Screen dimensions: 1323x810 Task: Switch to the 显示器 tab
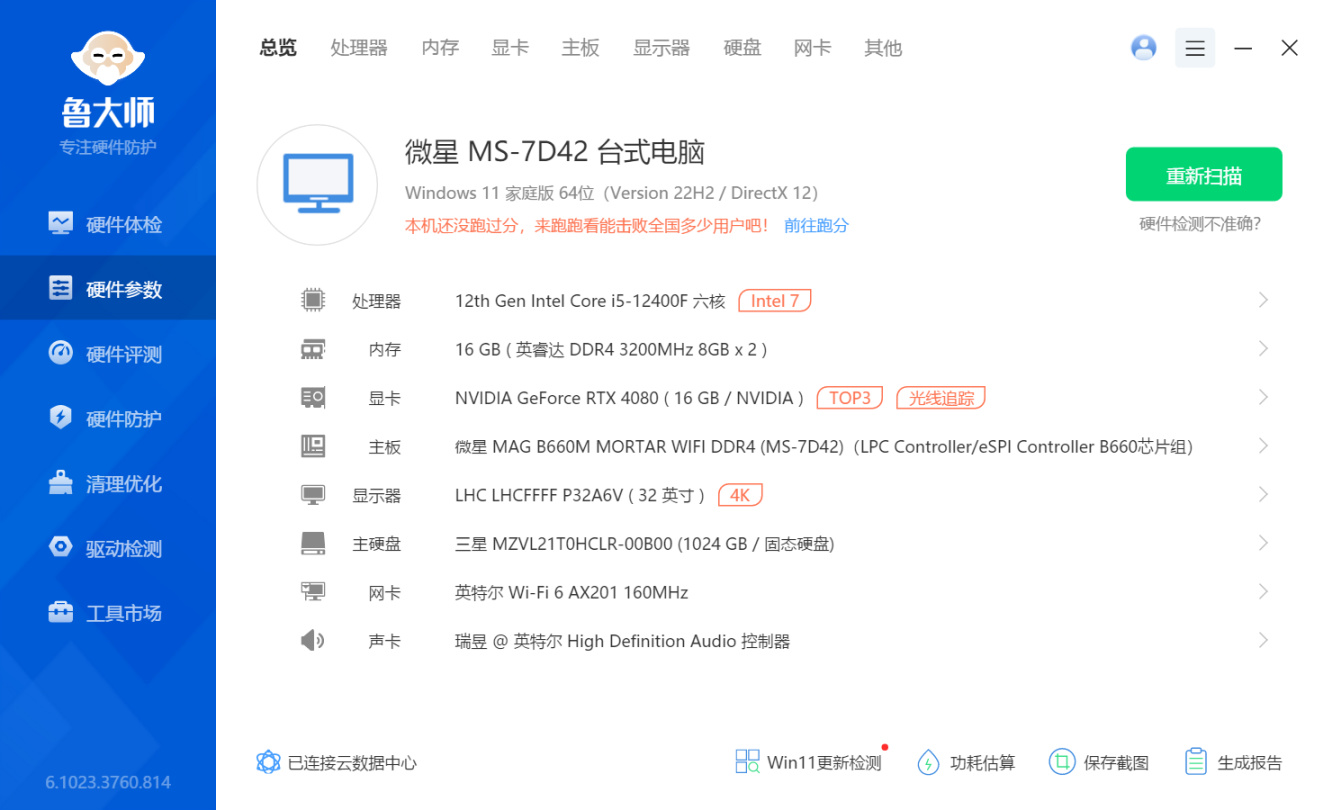click(x=661, y=48)
